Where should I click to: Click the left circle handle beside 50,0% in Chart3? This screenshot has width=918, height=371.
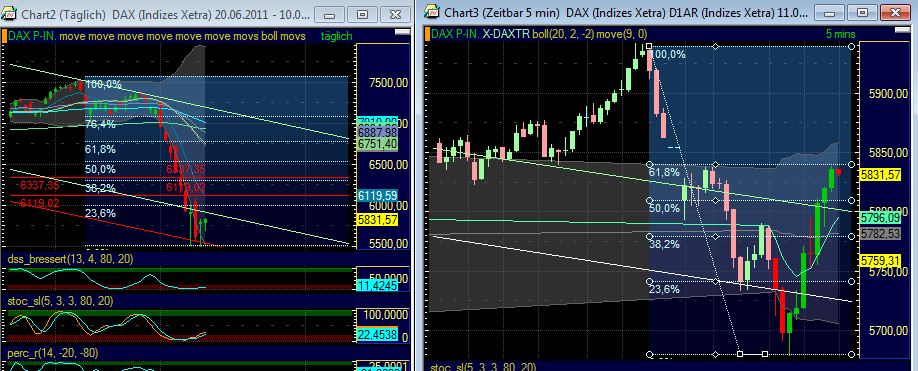649,200
